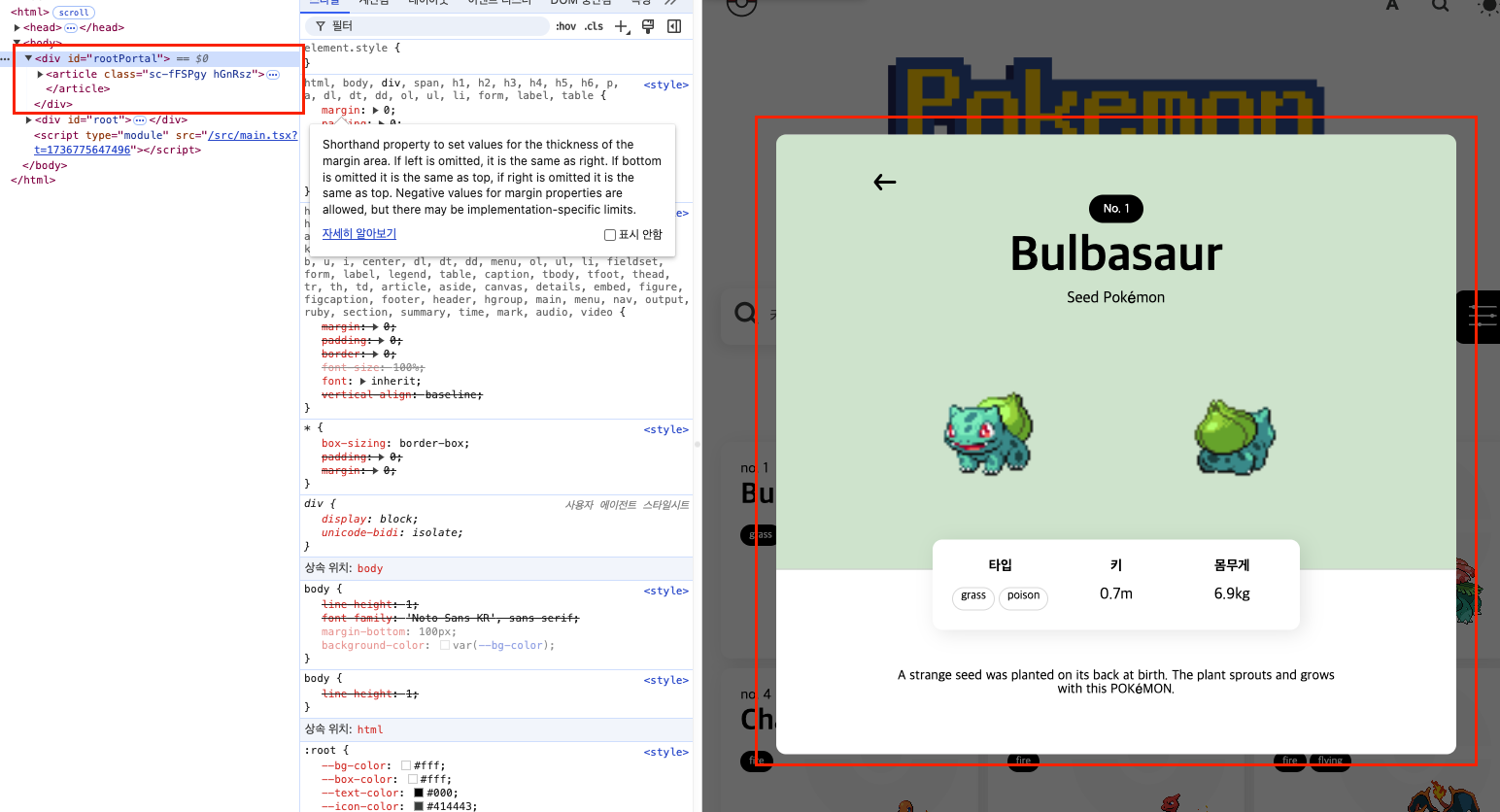This screenshot has height=812, width=1500.
Task: Check the 표시 안함 checkbox in tooltip
Action: coord(610,235)
